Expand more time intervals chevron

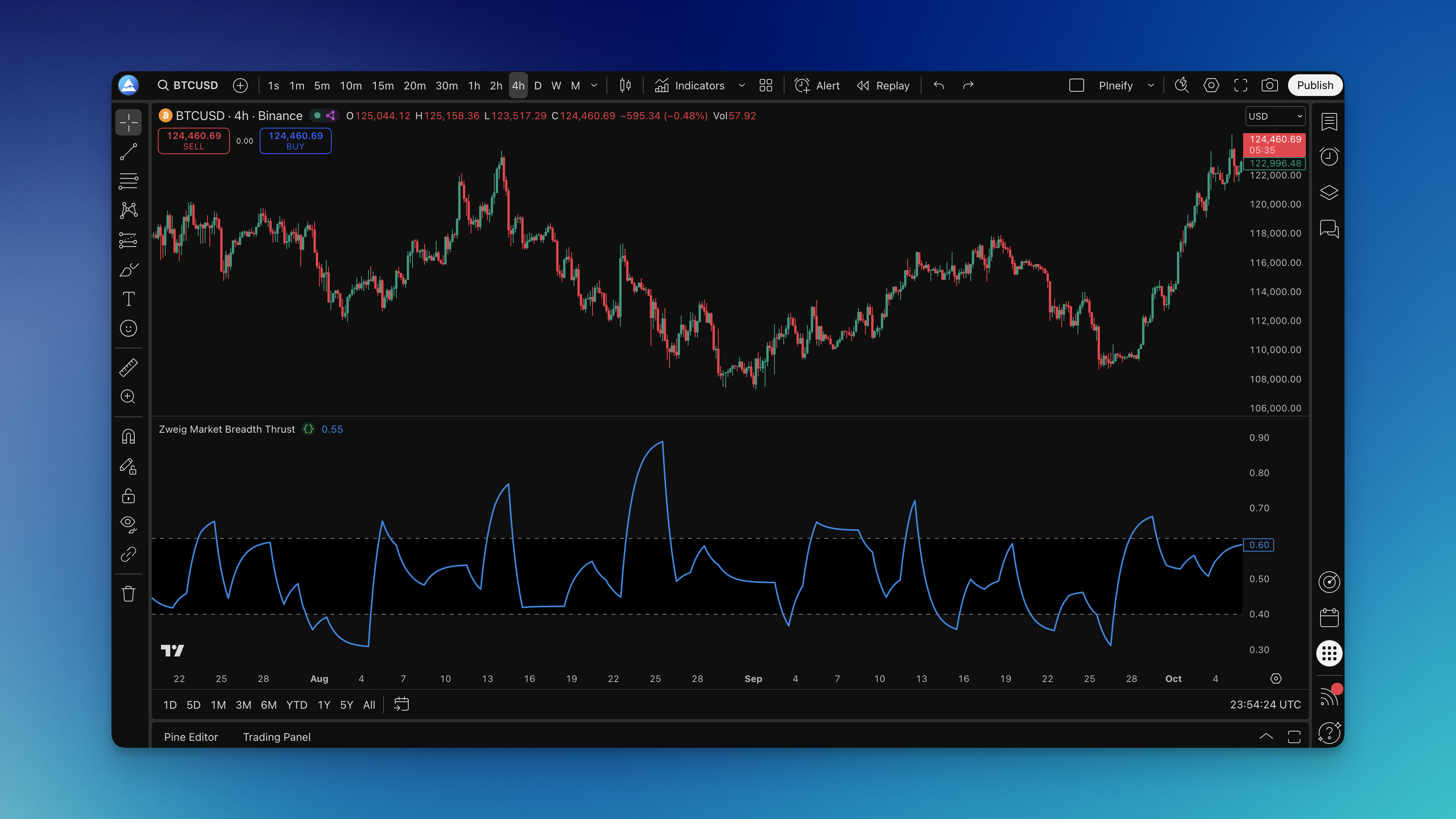click(x=593, y=86)
